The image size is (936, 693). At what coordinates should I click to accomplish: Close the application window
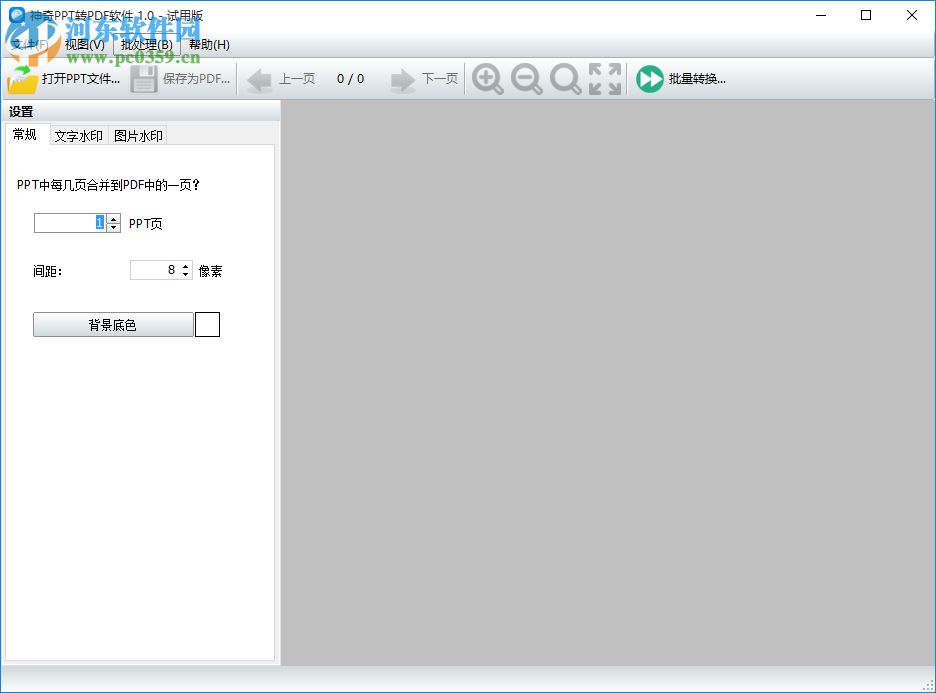pyautogui.click(x=912, y=16)
